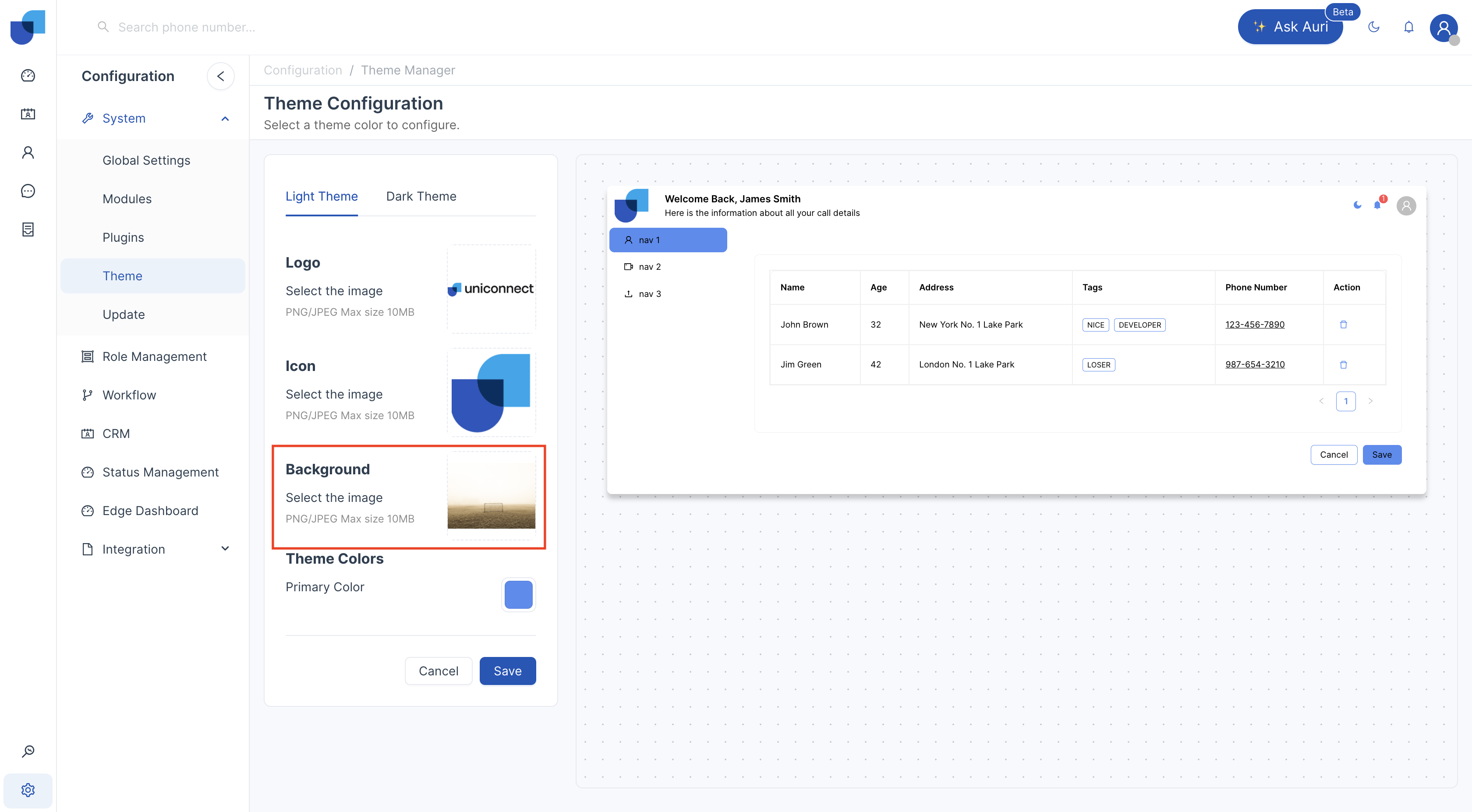Select Global Settings in the sidebar
The width and height of the screenshot is (1472, 812).
tap(146, 161)
